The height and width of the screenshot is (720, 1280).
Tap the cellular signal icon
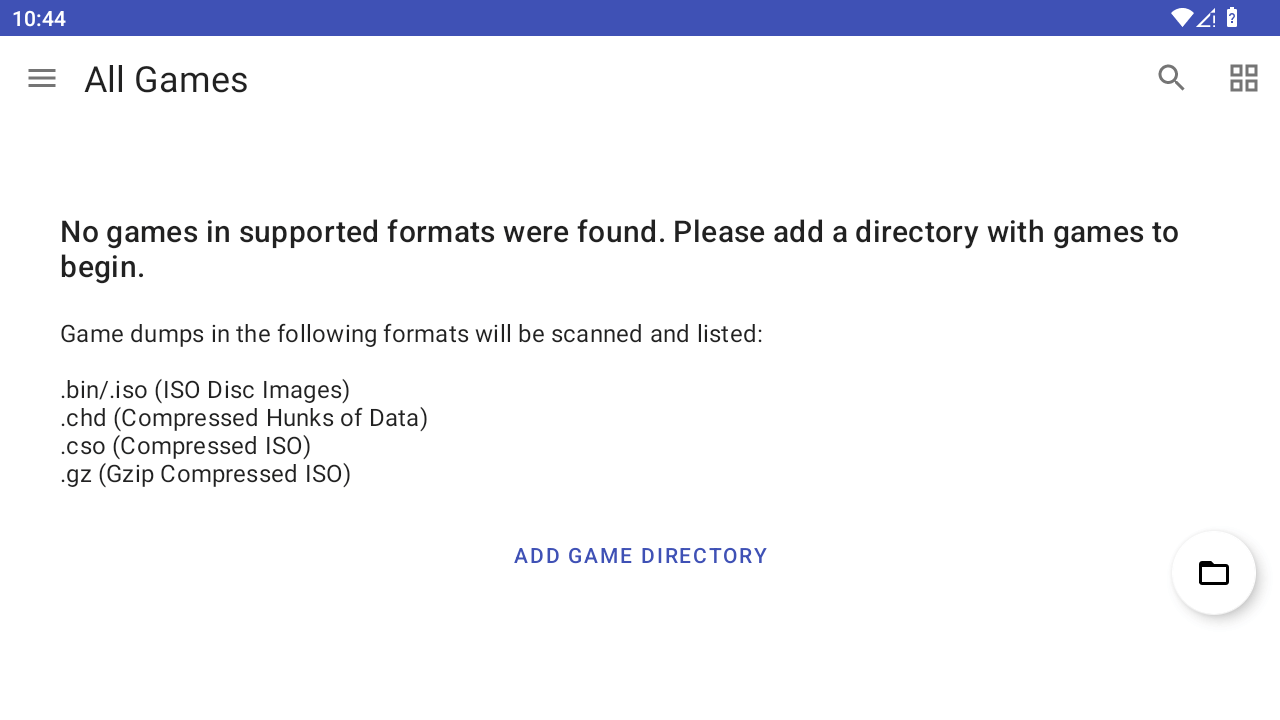[x=1206, y=18]
